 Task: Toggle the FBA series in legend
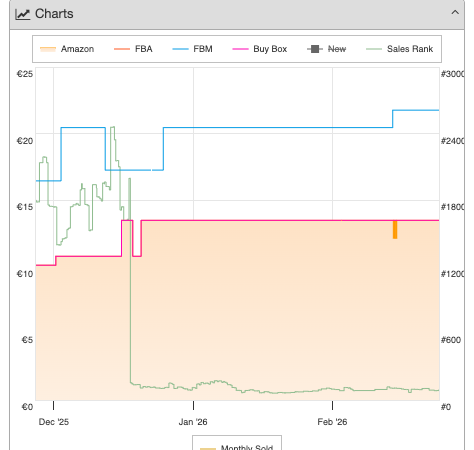pyautogui.click(x=133, y=49)
